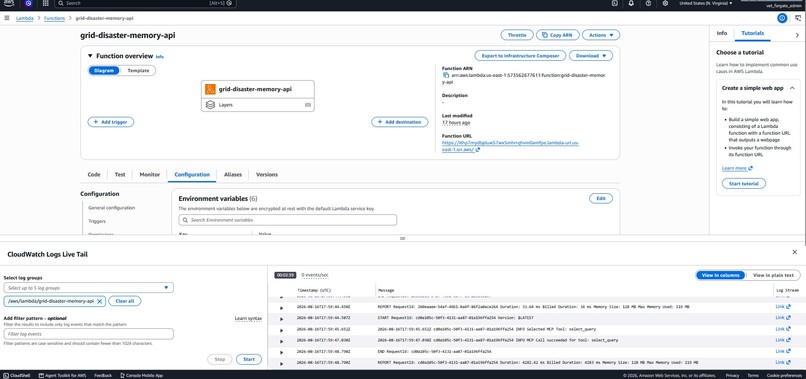The image size is (806, 379).
Task: Focus the Filter log events field
Action: [x=88, y=334]
